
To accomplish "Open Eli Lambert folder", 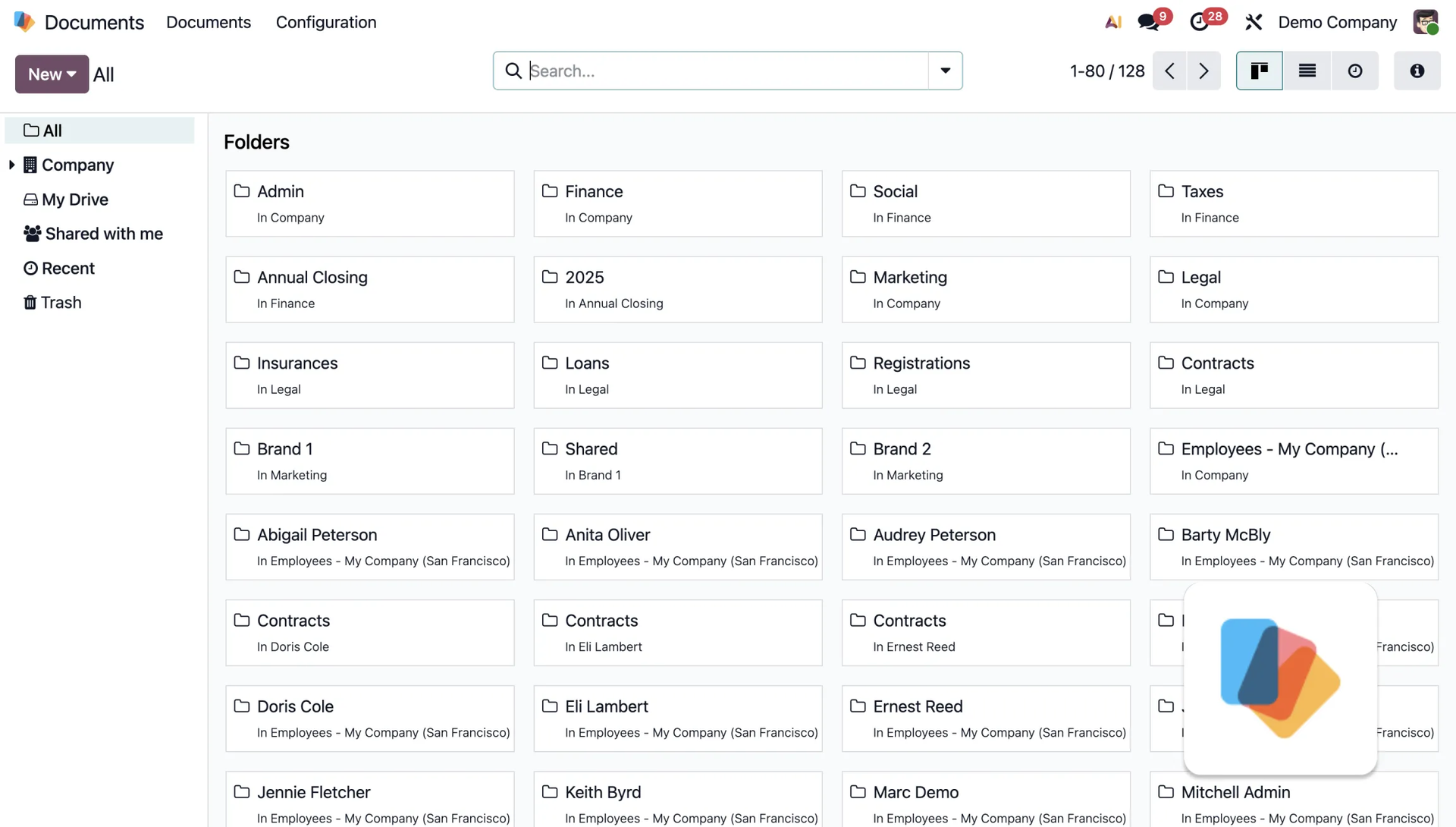I will (678, 718).
